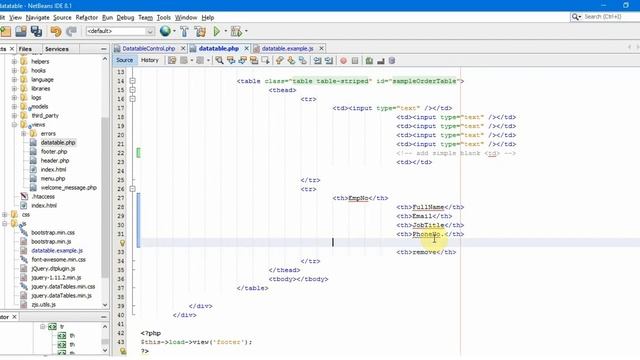
Task: Click Find Next Occurrence icon
Action: click(242, 60)
